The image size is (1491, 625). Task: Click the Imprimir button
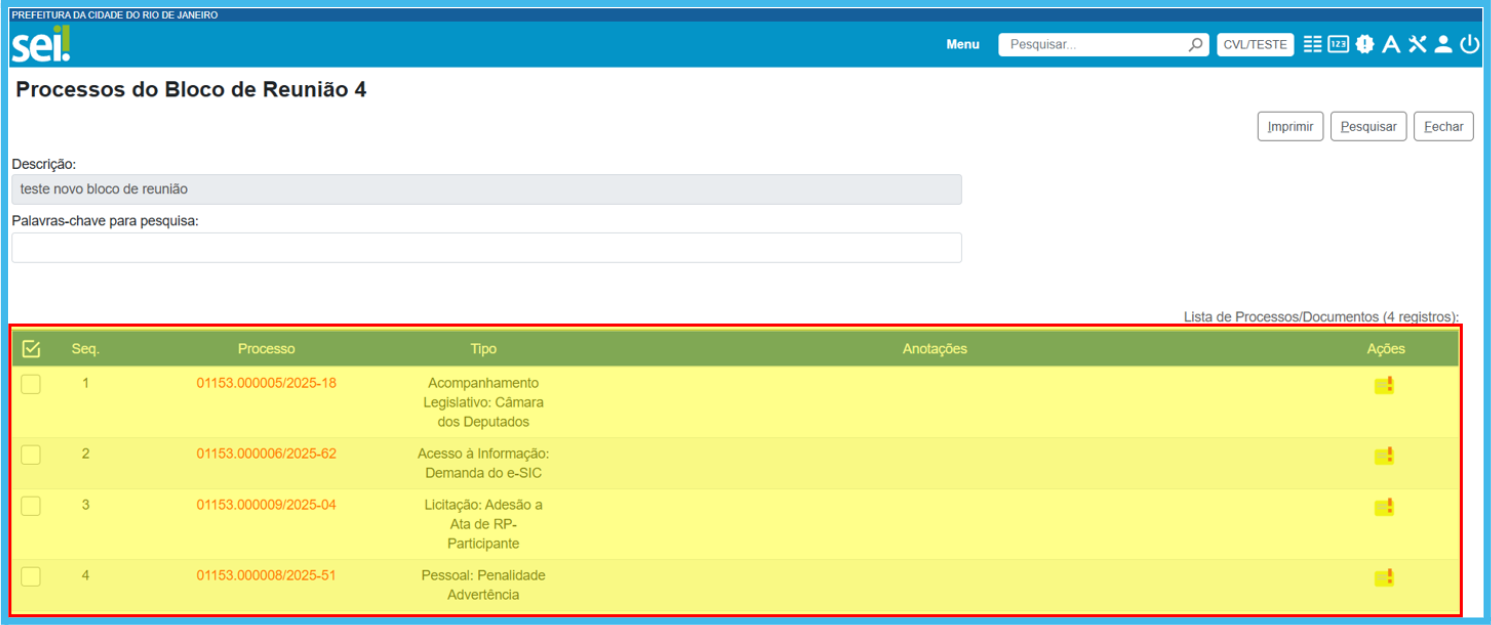(1290, 127)
